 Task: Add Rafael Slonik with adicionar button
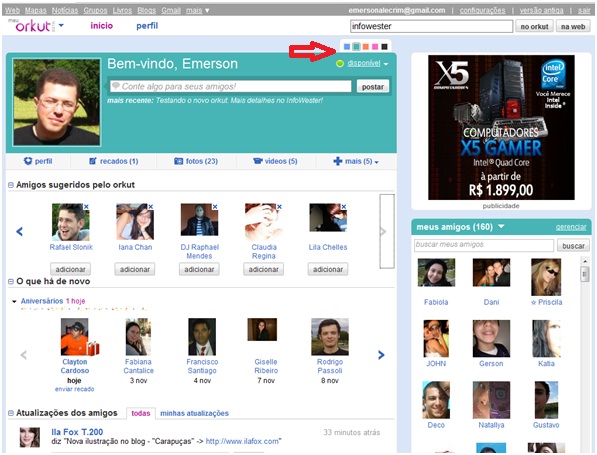coord(70,270)
